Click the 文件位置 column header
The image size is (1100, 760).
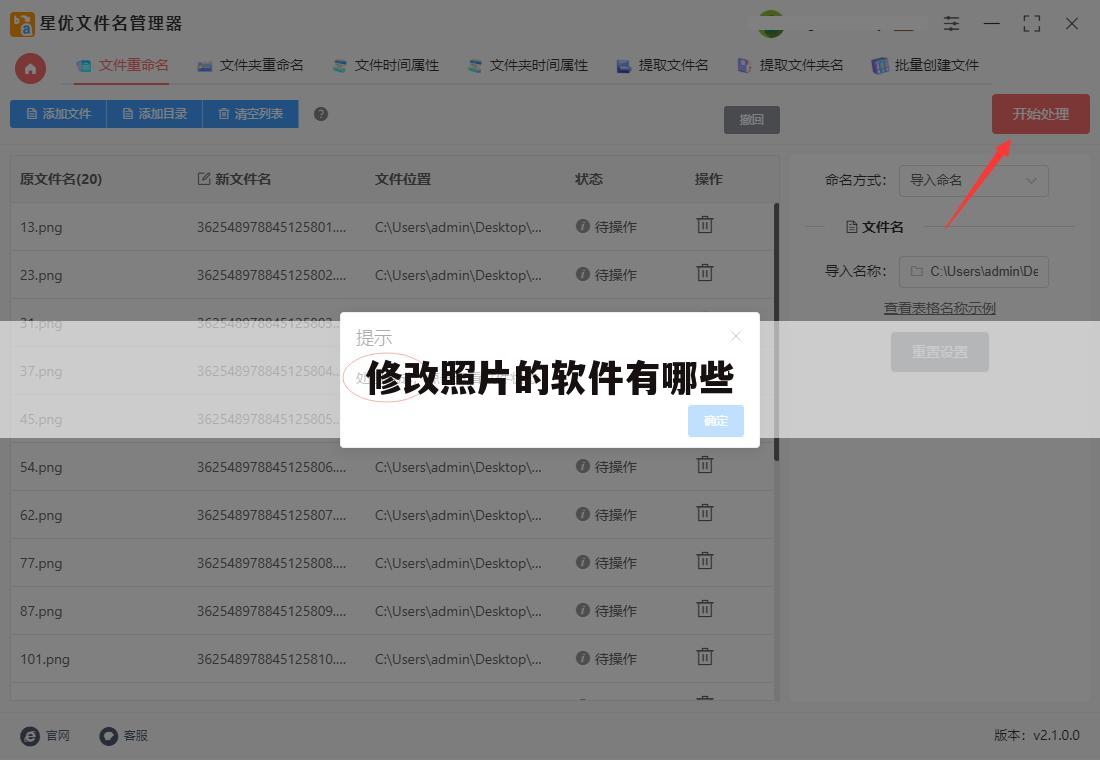[x=403, y=180]
